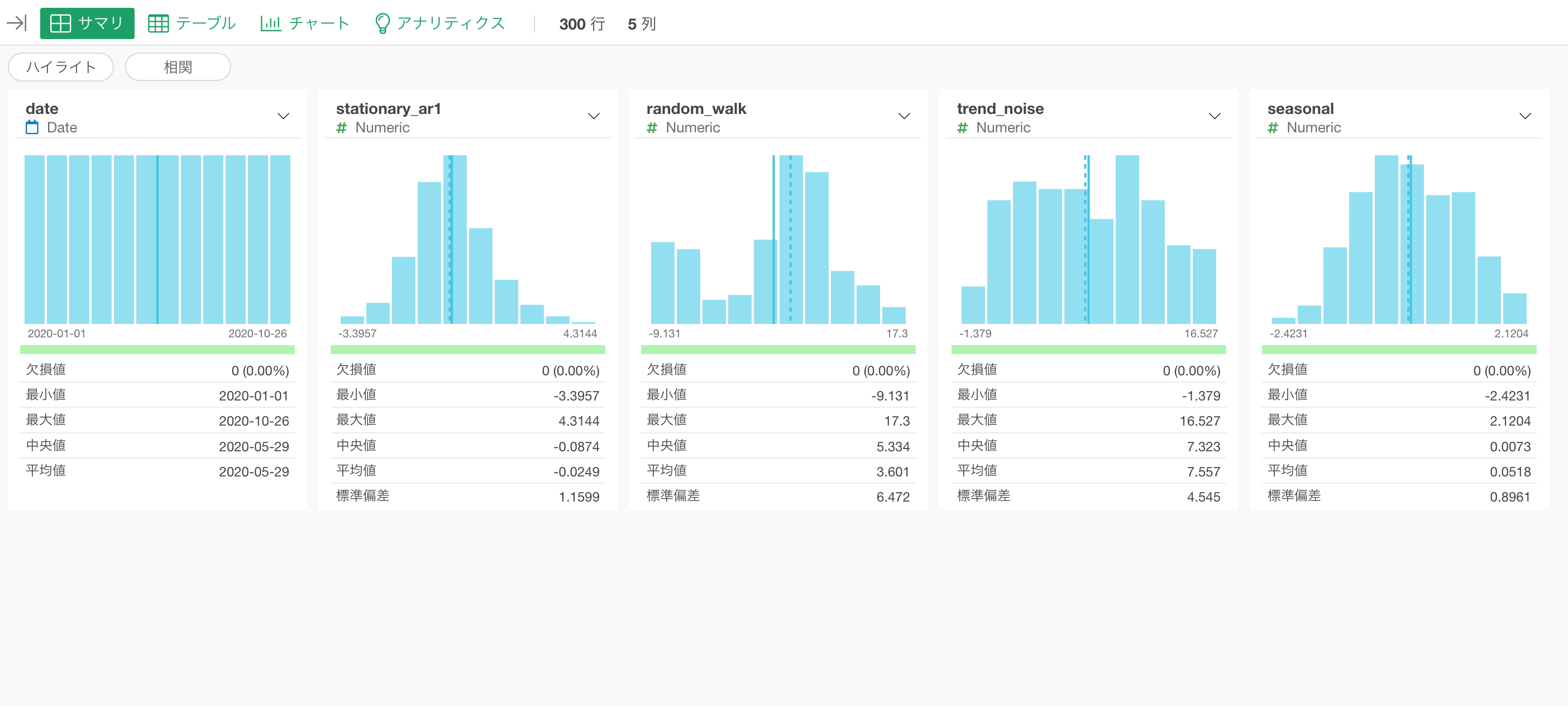Click the lightbulb Analytics icon
This screenshot has width=1568, height=706.
coord(383,23)
